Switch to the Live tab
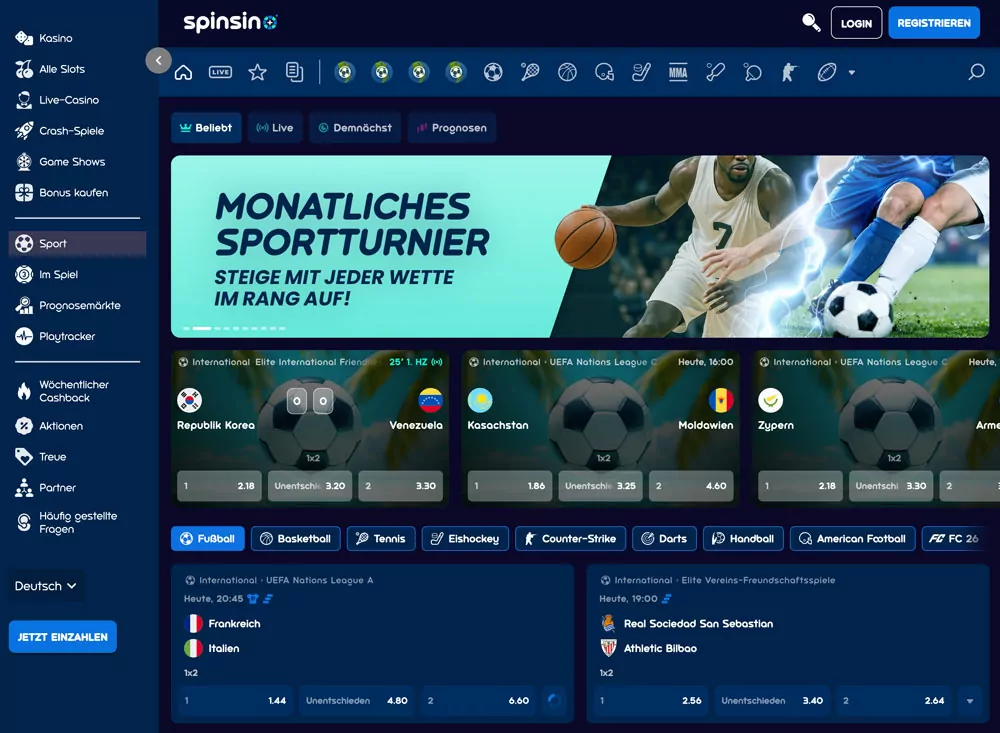Viewport: 1000px width, 733px height. tap(275, 128)
